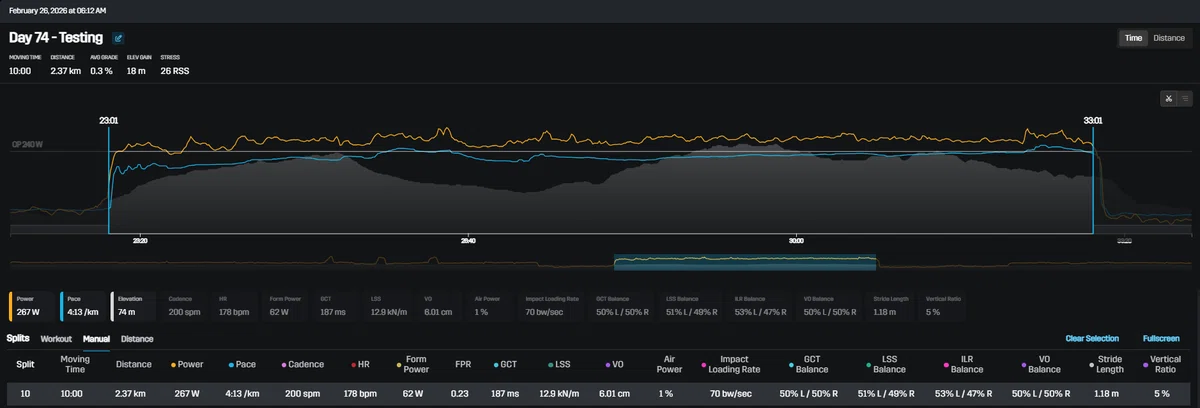The height and width of the screenshot is (408, 1200).
Task: Open the Workout splits tab
Action: pyautogui.click(x=56, y=339)
